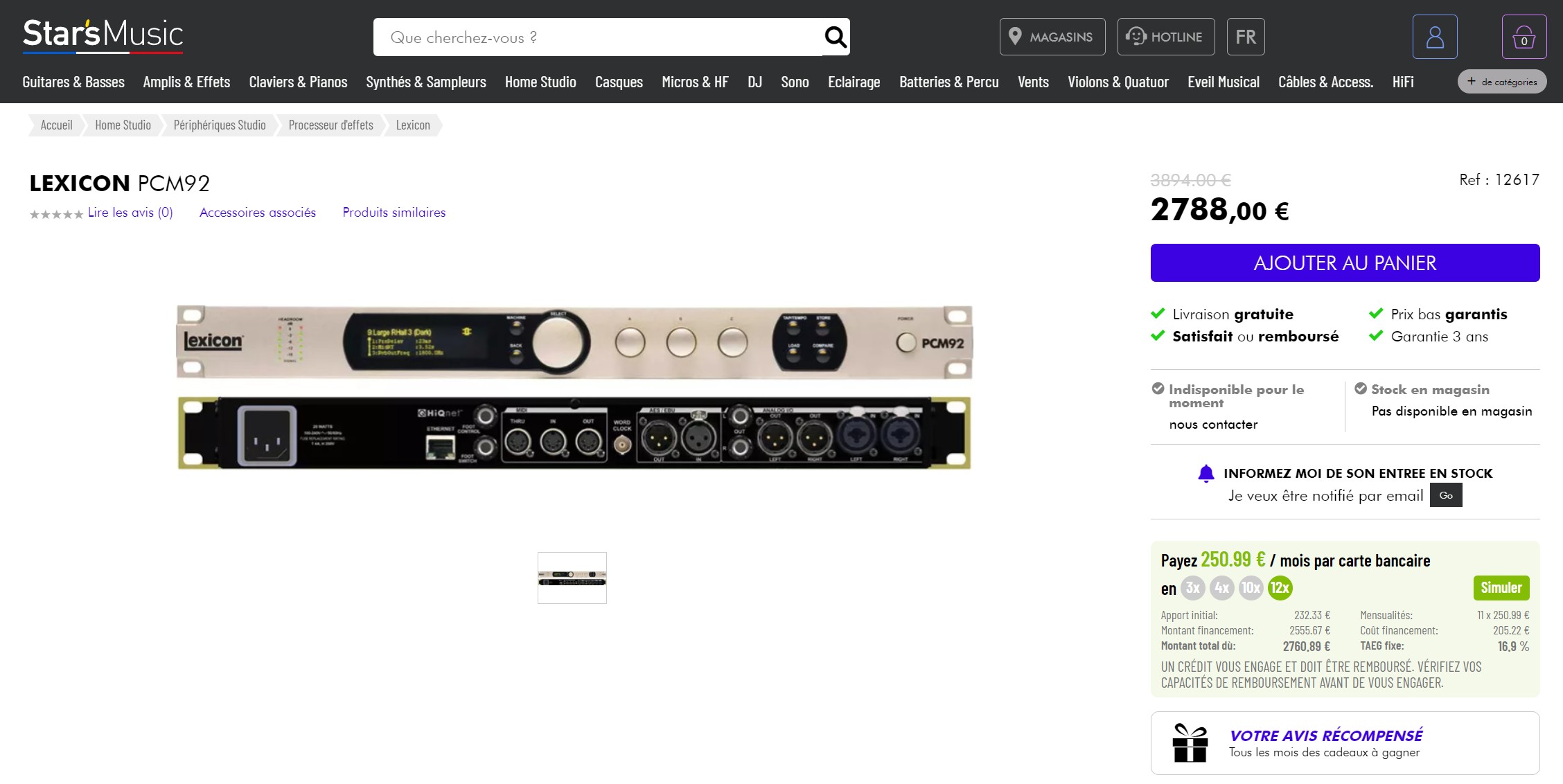Viewport: 1563px width, 784px height.
Task: Click 'Lire les avis (0)' link
Action: pyautogui.click(x=130, y=213)
